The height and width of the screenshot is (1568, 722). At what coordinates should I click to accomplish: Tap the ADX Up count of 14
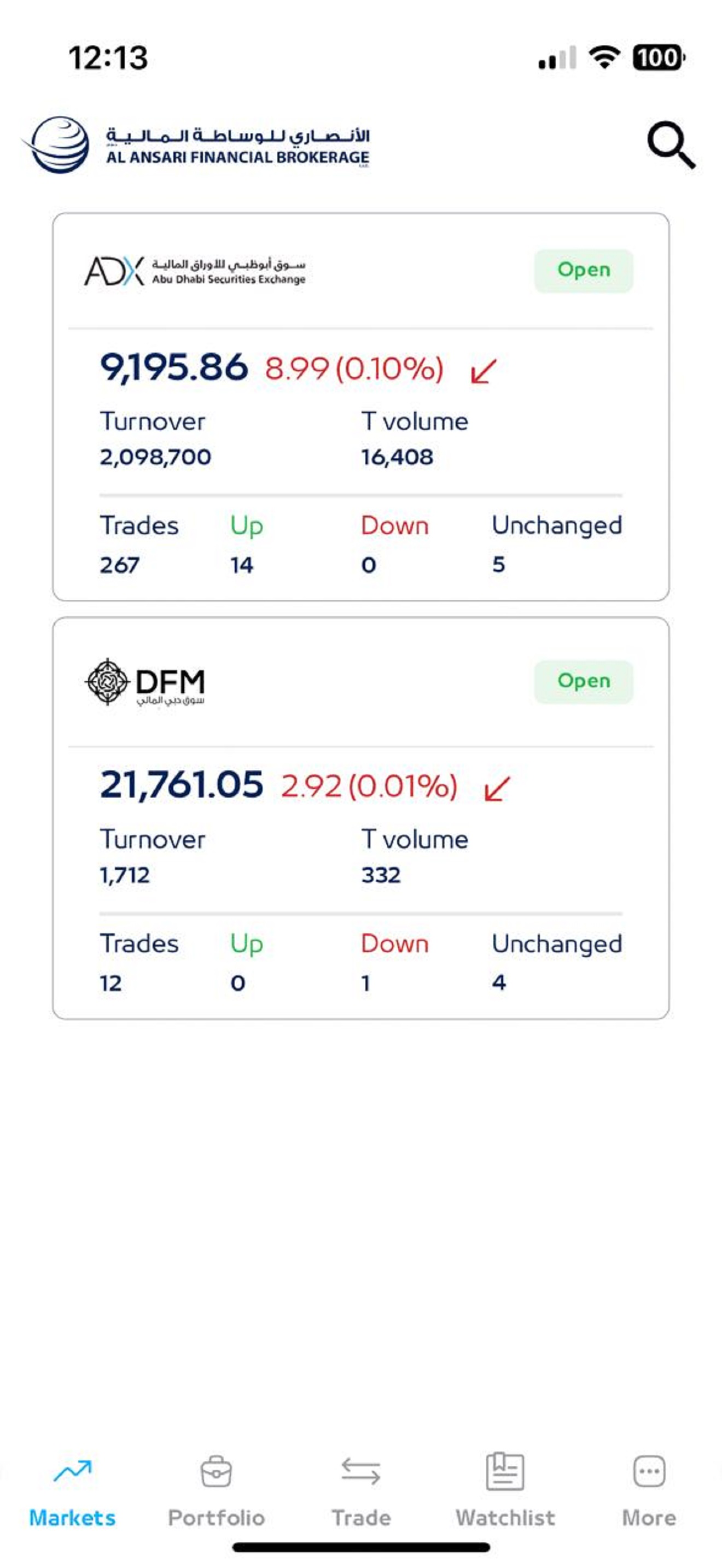tap(242, 565)
